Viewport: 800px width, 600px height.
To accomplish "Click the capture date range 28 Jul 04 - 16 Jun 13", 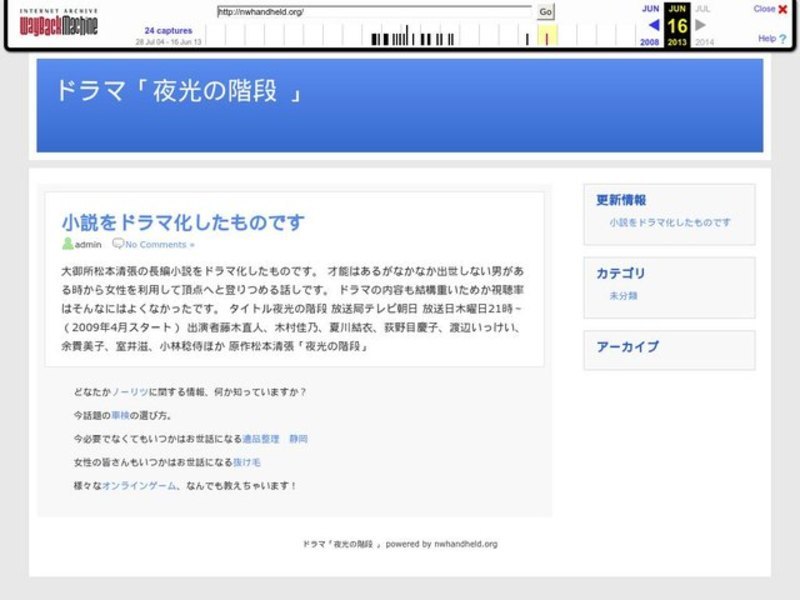I will [x=168, y=42].
